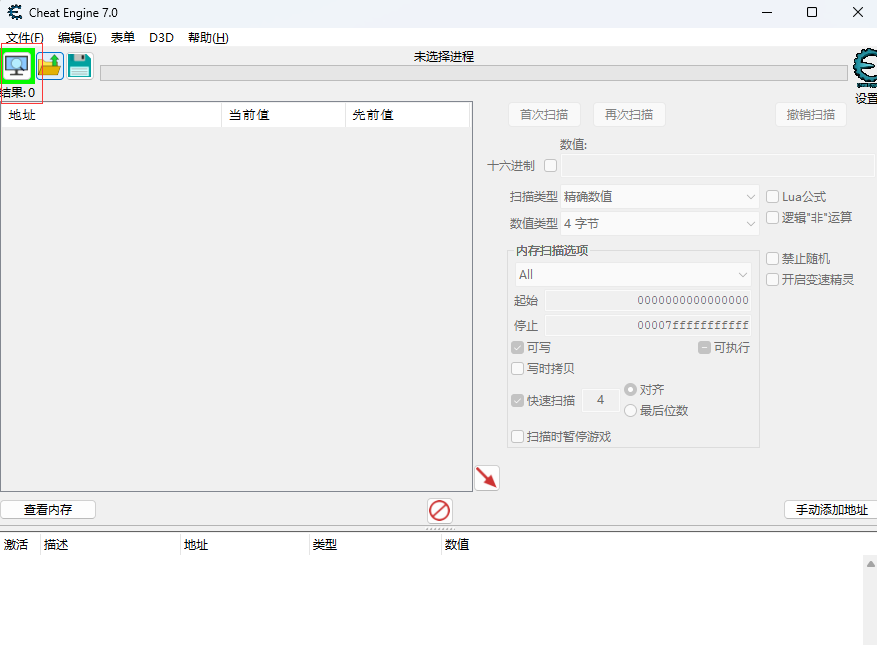This screenshot has width=877, height=645.
Task: Select the 最后位数 radio button
Action: click(x=630, y=411)
